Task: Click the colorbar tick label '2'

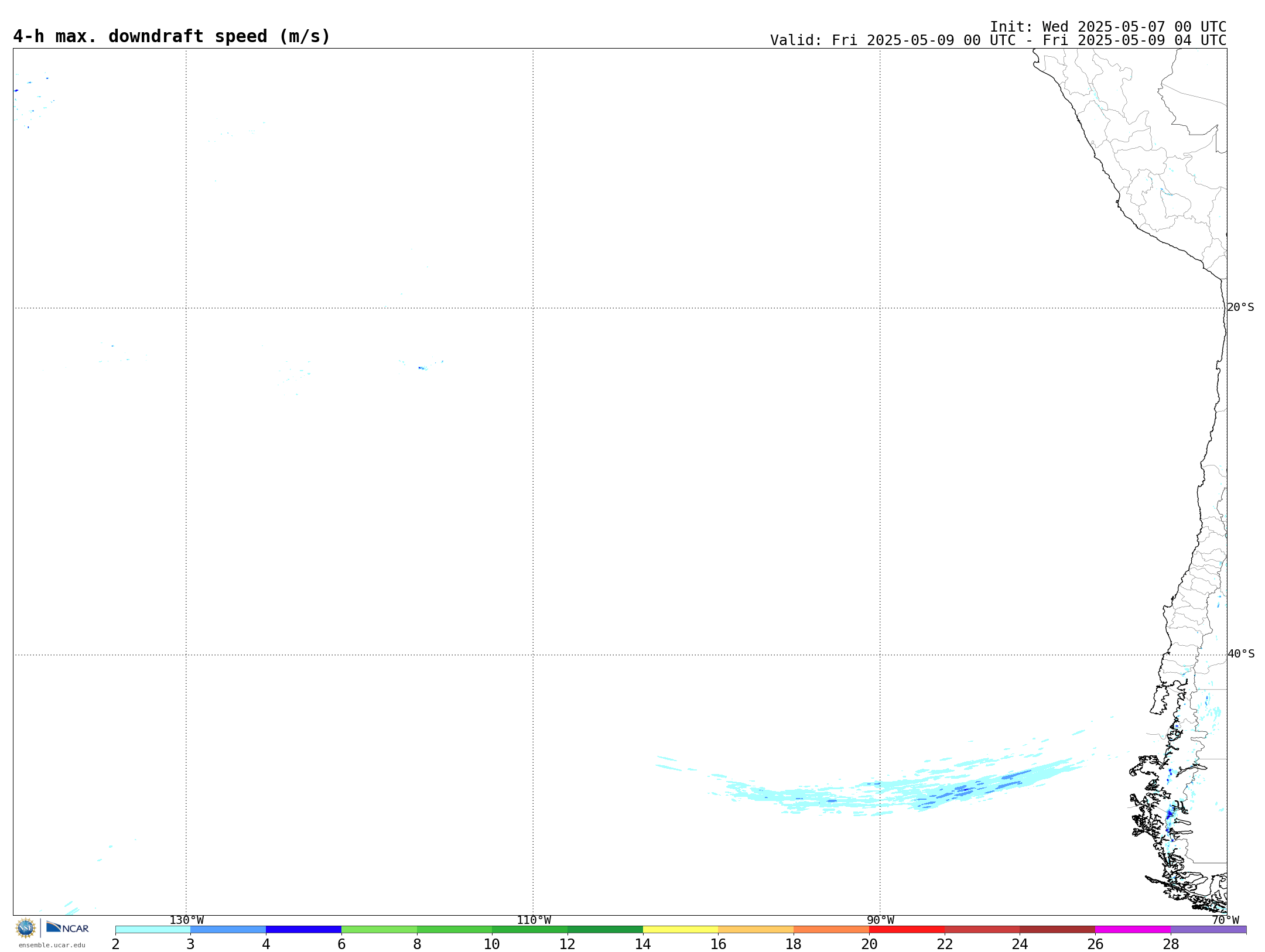Action: point(115,944)
